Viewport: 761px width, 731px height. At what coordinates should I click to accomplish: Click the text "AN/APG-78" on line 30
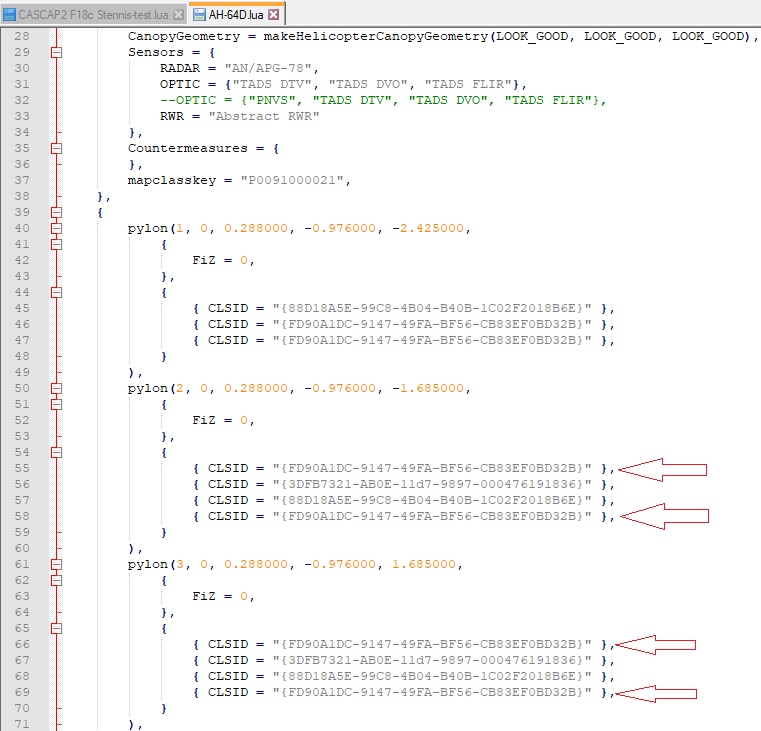pos(267,68)
